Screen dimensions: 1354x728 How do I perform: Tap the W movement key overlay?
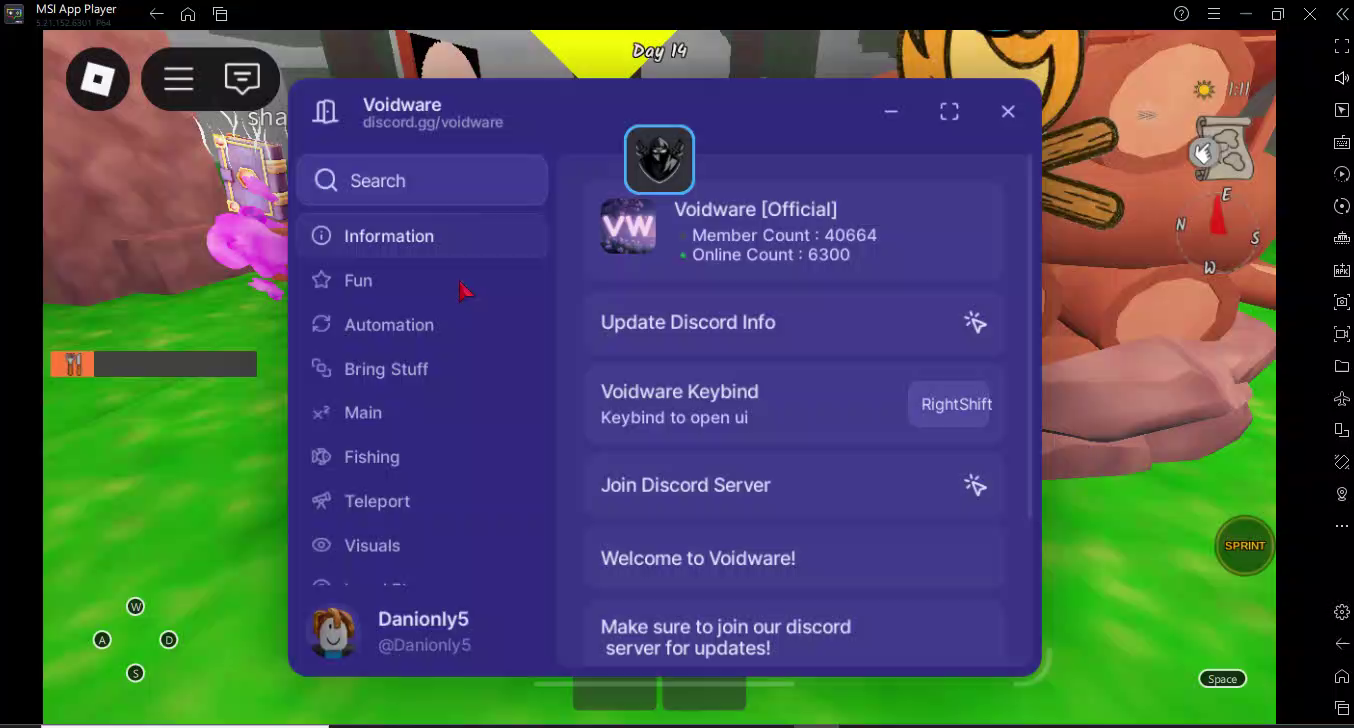pos(135,607)
